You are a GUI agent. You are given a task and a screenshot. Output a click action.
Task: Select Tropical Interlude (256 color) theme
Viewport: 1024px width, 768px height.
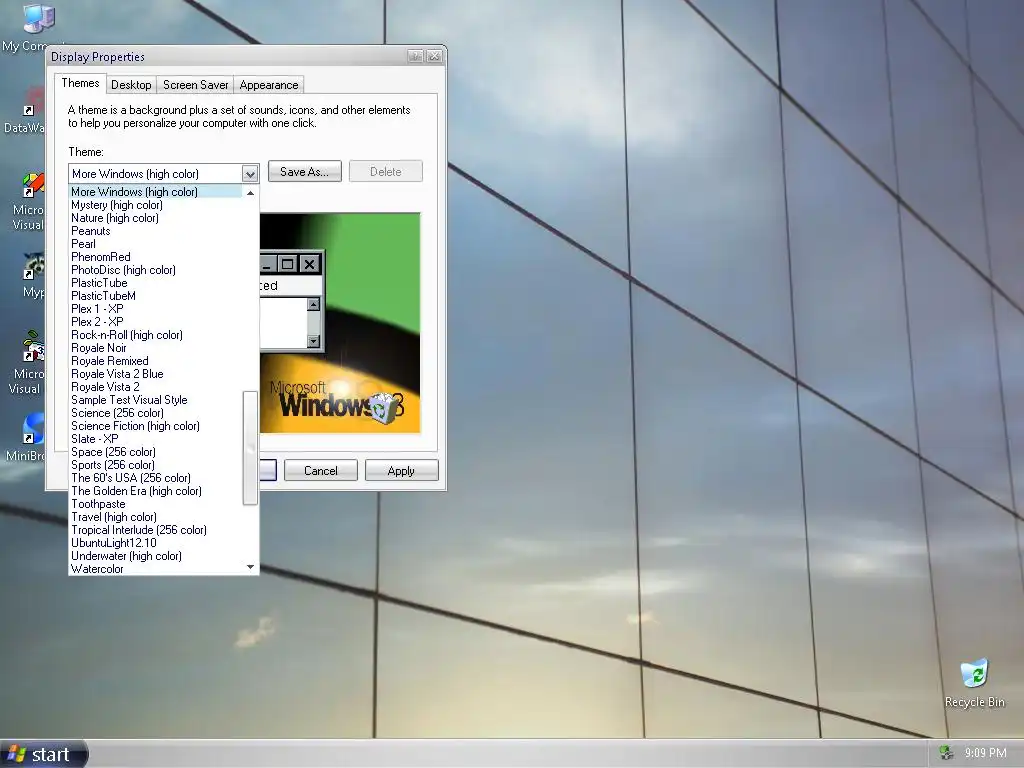click(155, 530)
